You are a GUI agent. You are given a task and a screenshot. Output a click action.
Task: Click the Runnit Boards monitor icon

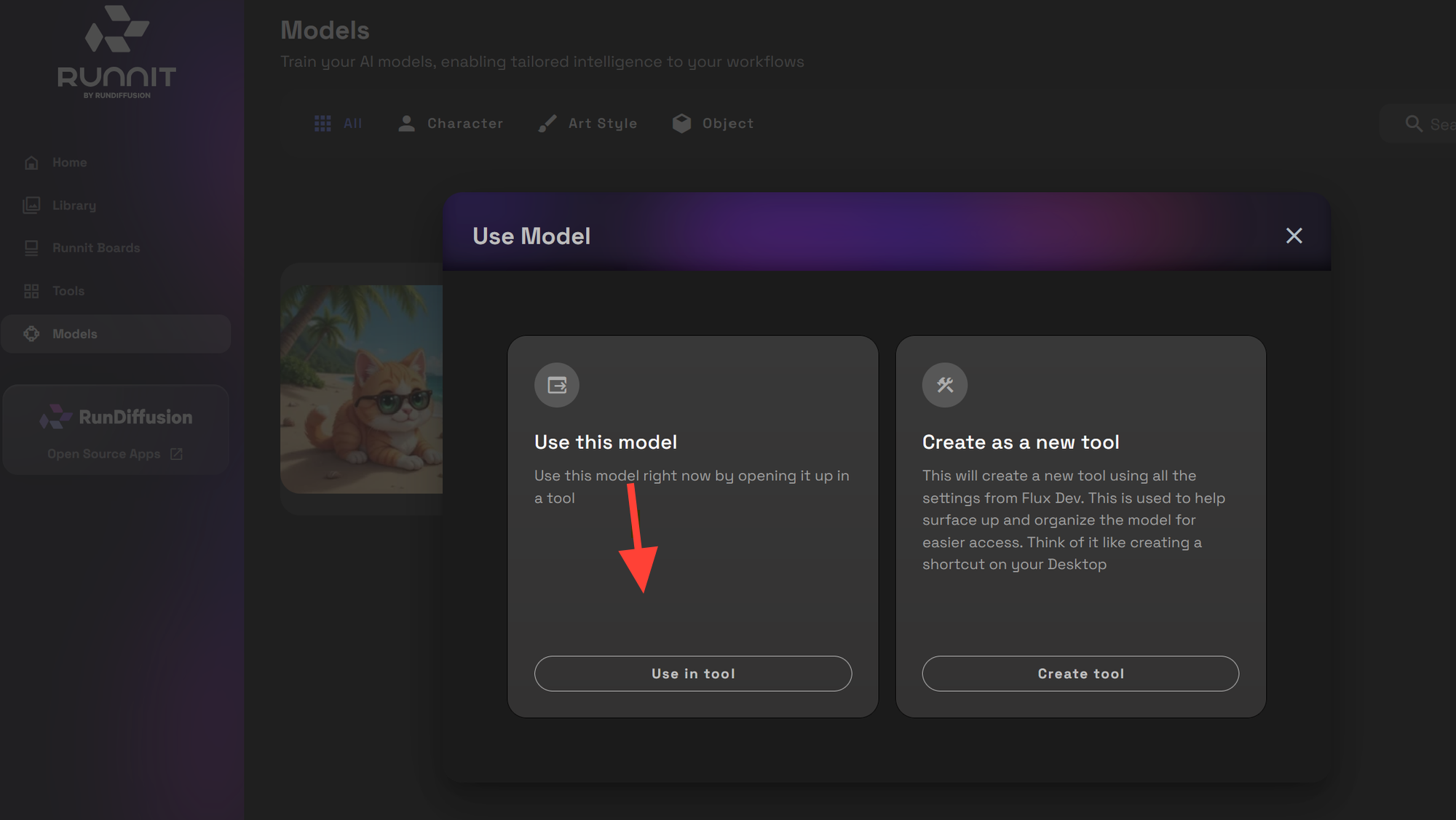click(x=31, y=247)
